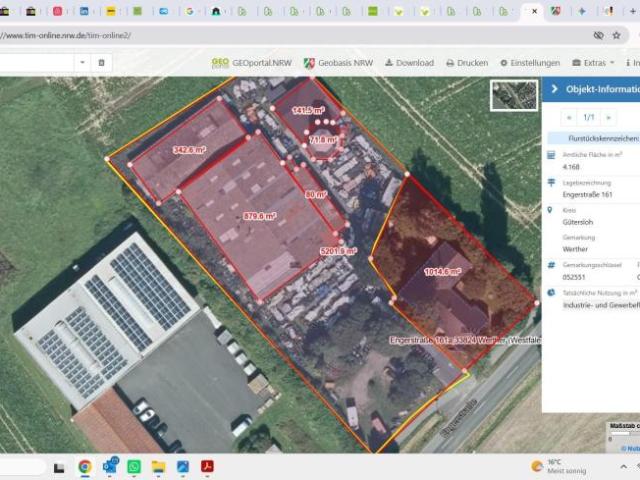Click the 052551 Gemarkungsschlüssel value
The width and height of the screenshot is (640, 480).
click(x=573, y=277)
